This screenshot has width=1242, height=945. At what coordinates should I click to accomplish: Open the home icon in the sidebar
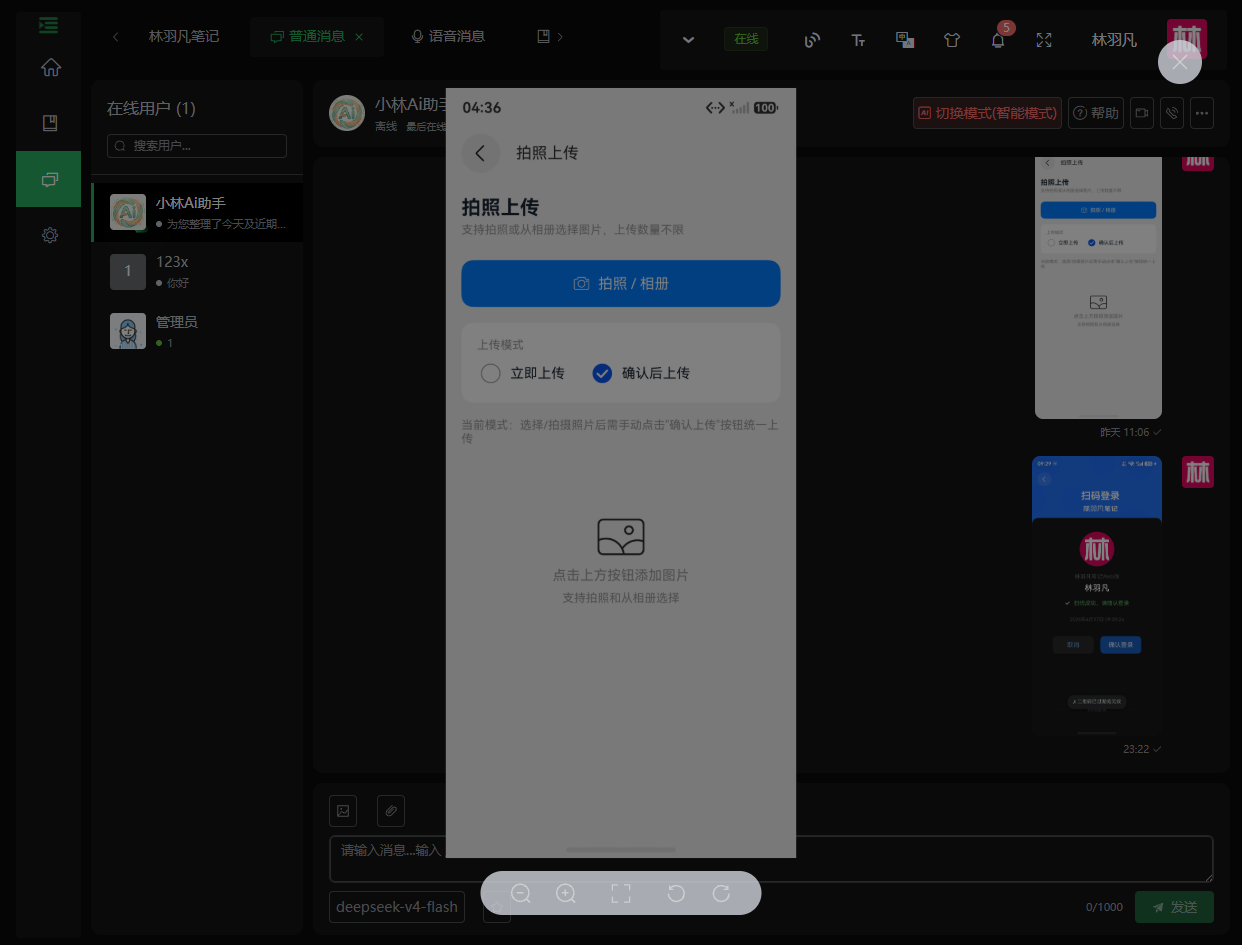coord(50,67)
